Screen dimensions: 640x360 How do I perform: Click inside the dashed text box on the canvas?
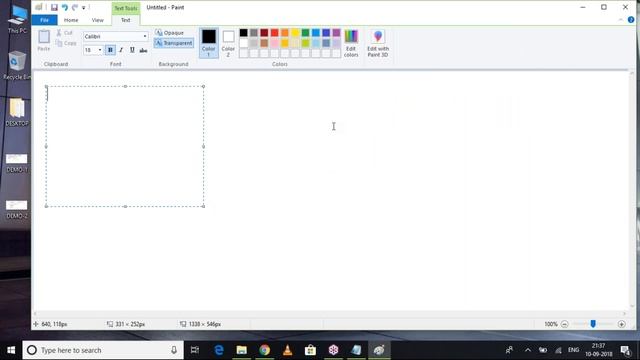[125, 146]
